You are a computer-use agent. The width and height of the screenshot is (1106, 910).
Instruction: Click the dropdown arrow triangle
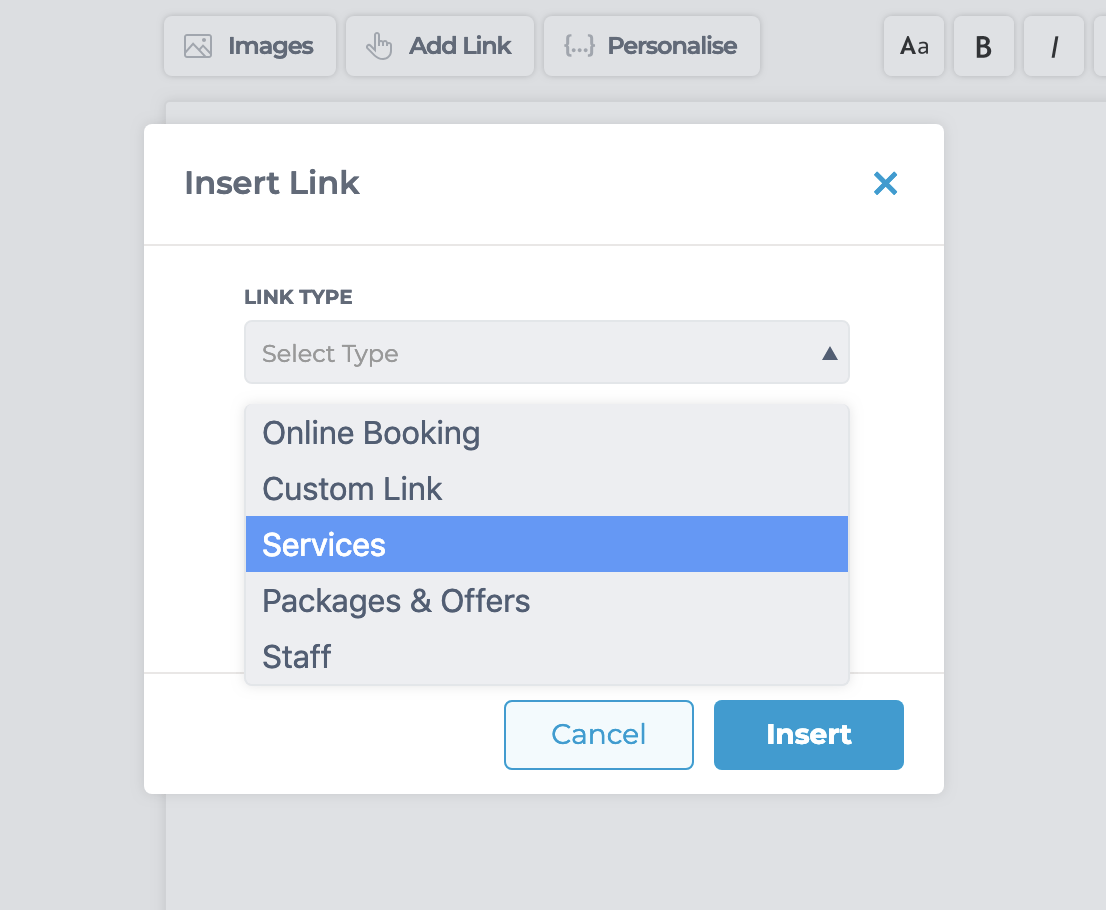830,353
